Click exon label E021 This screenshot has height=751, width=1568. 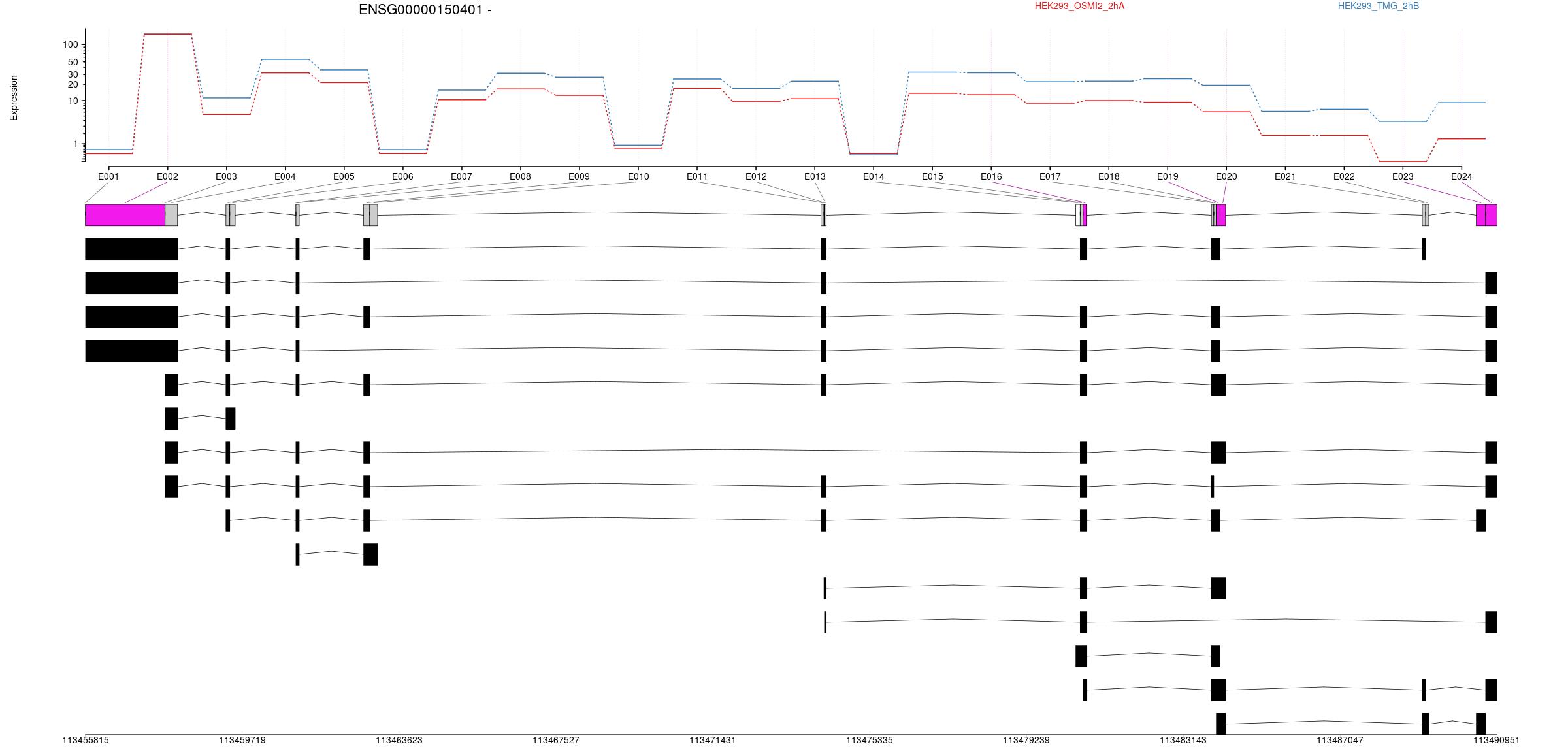click(1285, 176)
